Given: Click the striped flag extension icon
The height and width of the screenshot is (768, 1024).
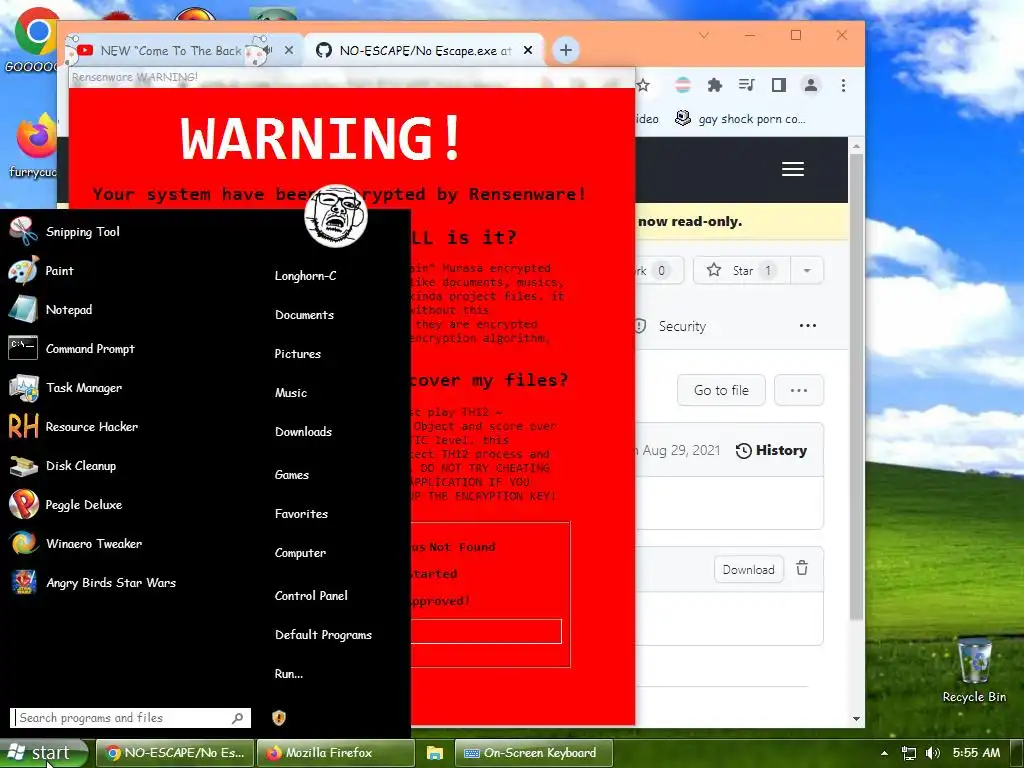Looking at the screenshot, I should click(x=683, y=85).
